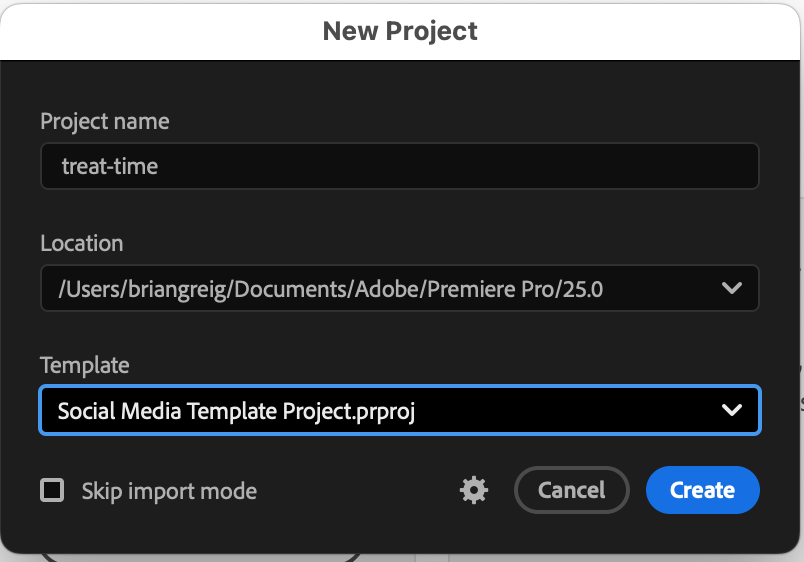Tick the Skip import mode checkbox
Viewport: 804px width, 562px height.
pos(52,491)
